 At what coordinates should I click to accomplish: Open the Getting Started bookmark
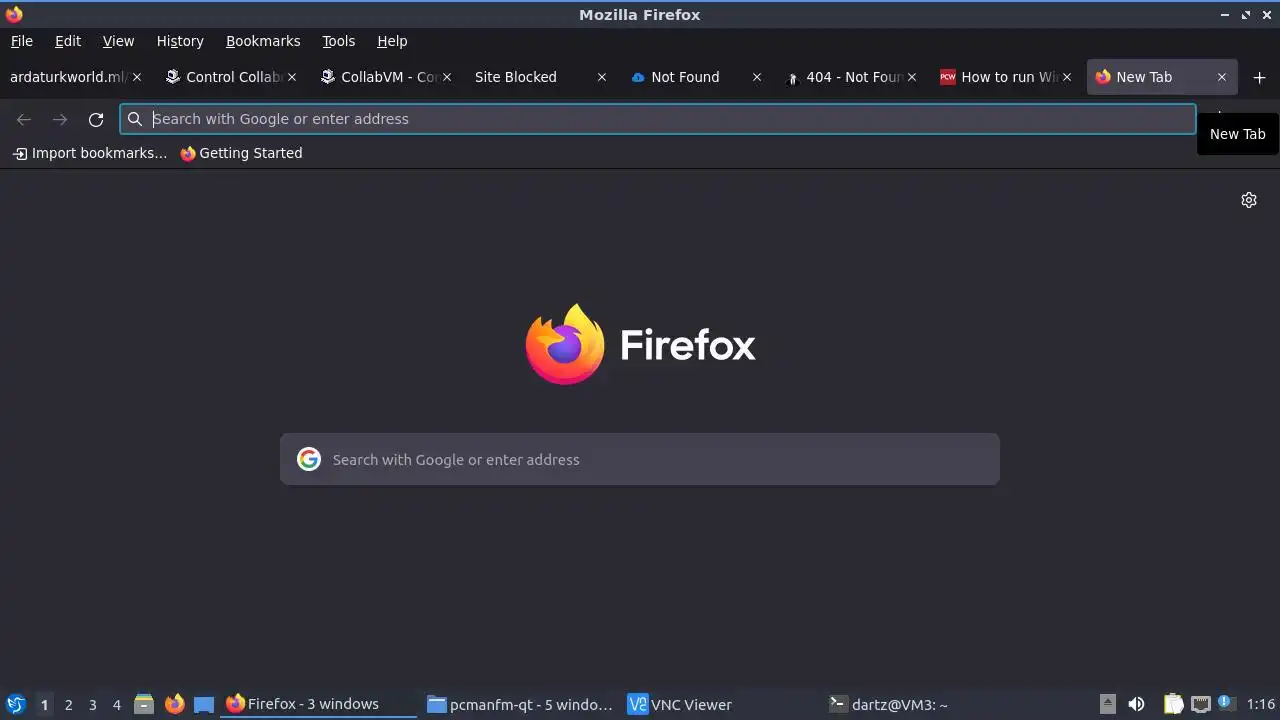[241, 153]
